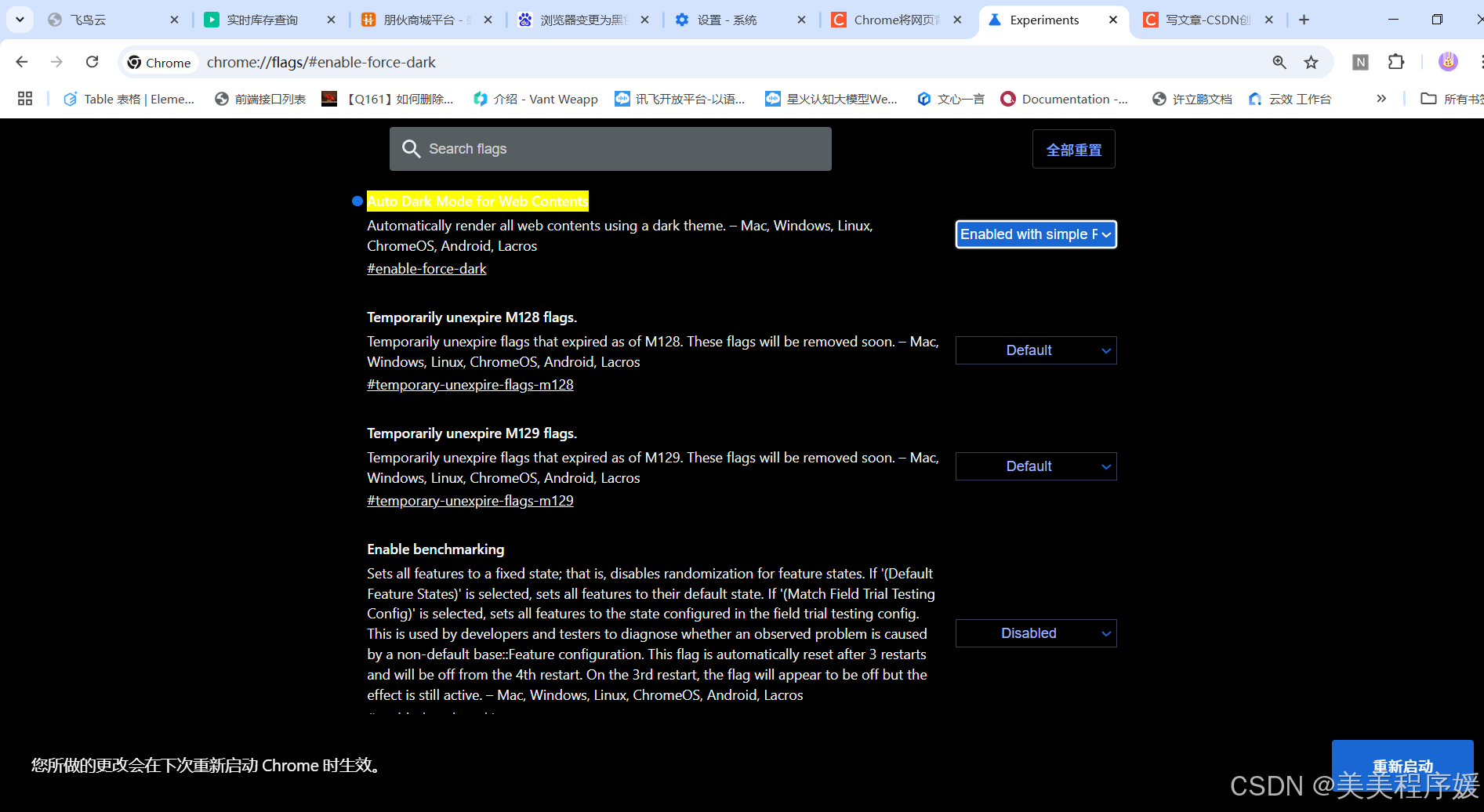Close the 飞鸟云 tab
This screenshot has width=1484, height=812.
[x=174, y=20]
